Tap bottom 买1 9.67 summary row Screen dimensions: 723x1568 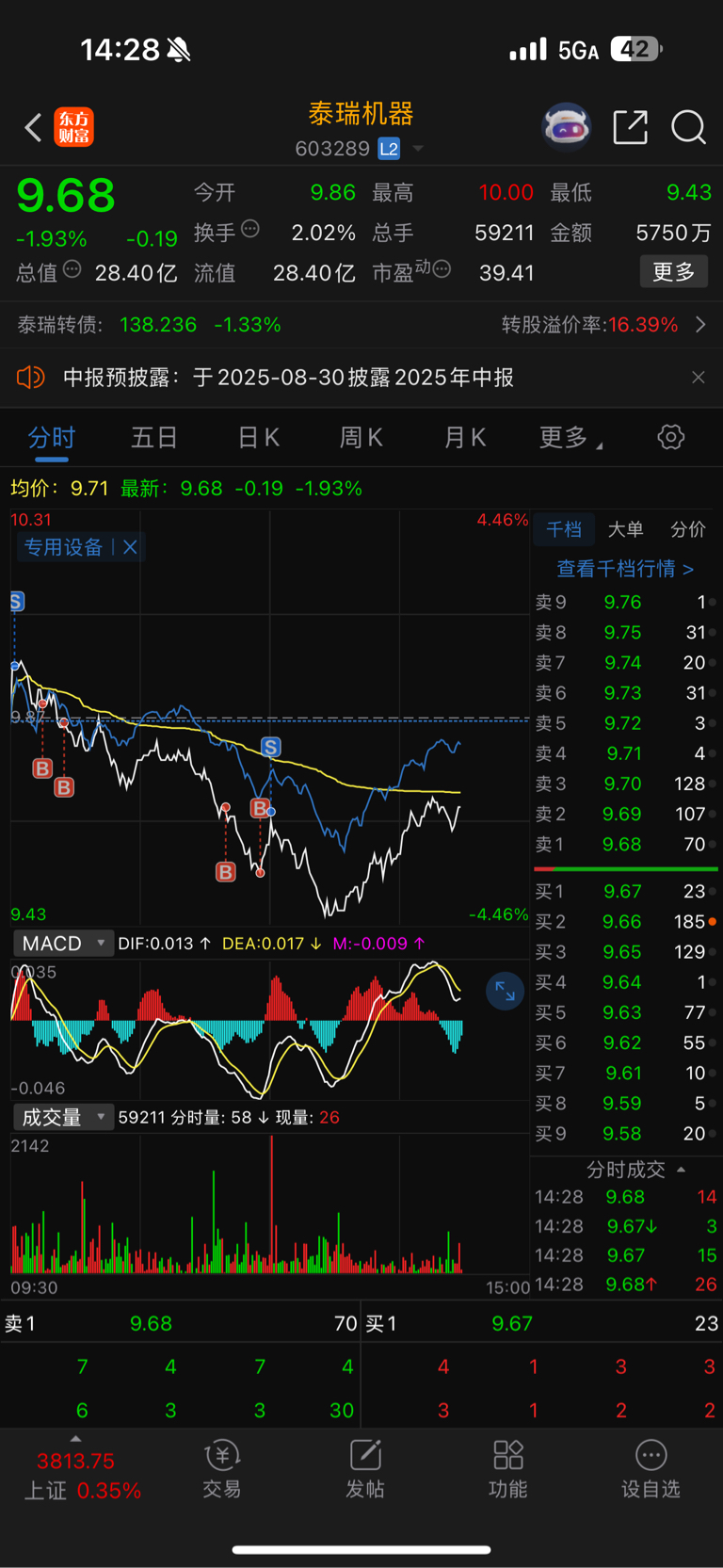coord(542,1324)
